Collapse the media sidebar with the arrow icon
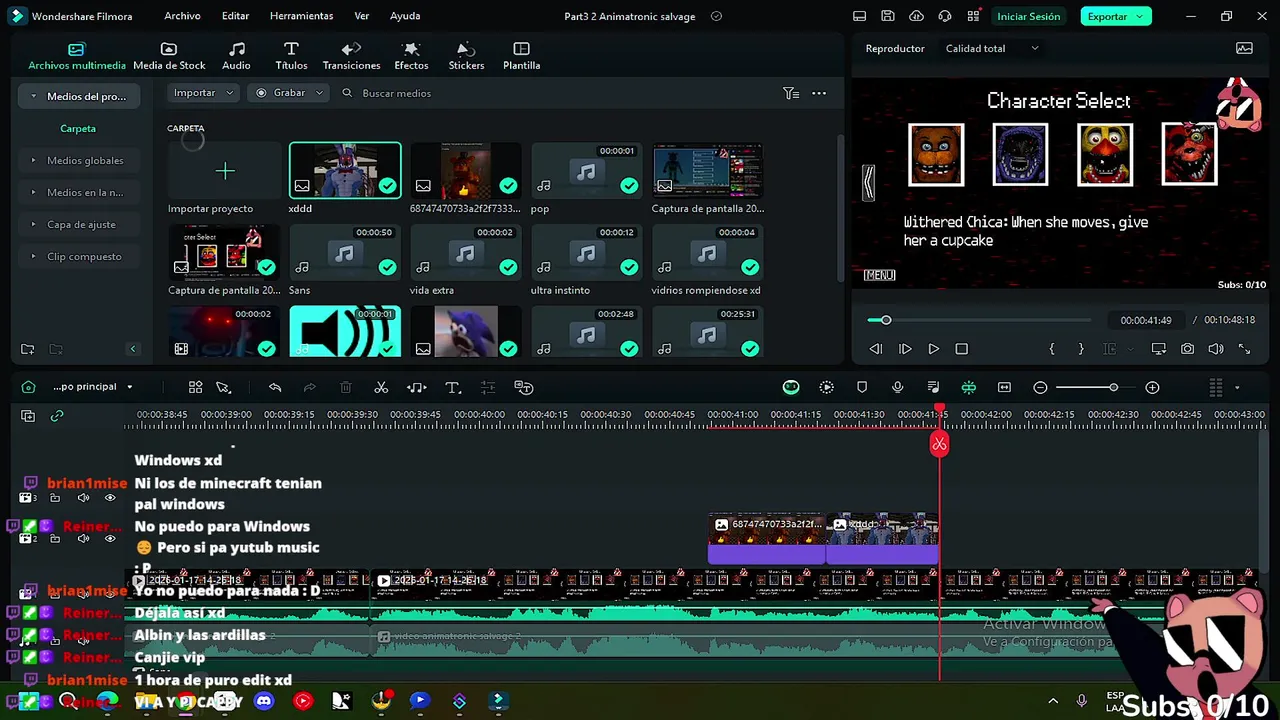 click(x=132, y=349)
